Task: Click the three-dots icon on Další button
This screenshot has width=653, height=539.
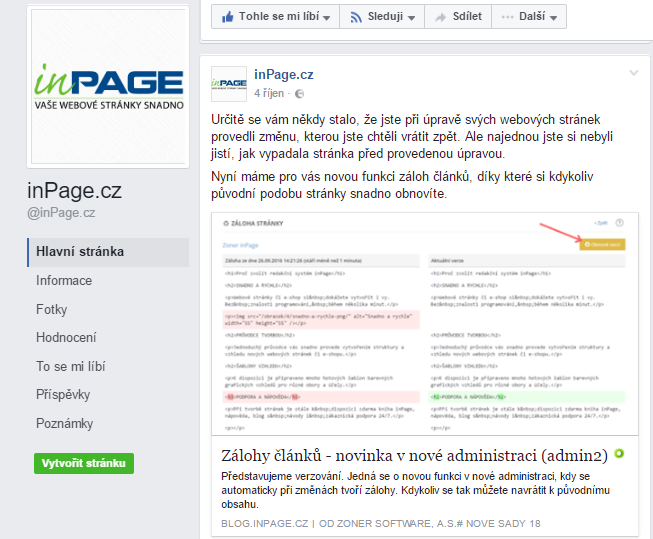Action: (x=509, y=17)
